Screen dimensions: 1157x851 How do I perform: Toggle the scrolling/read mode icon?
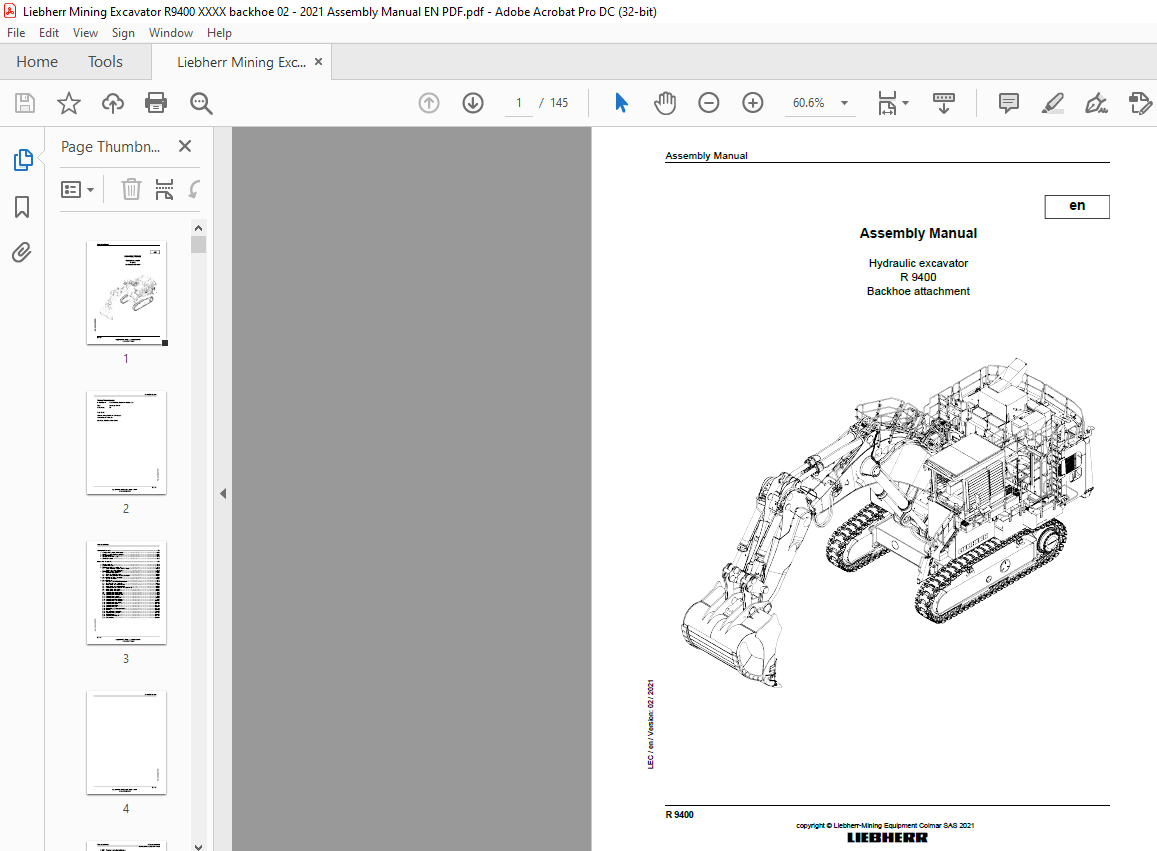(x=944, y=103)
